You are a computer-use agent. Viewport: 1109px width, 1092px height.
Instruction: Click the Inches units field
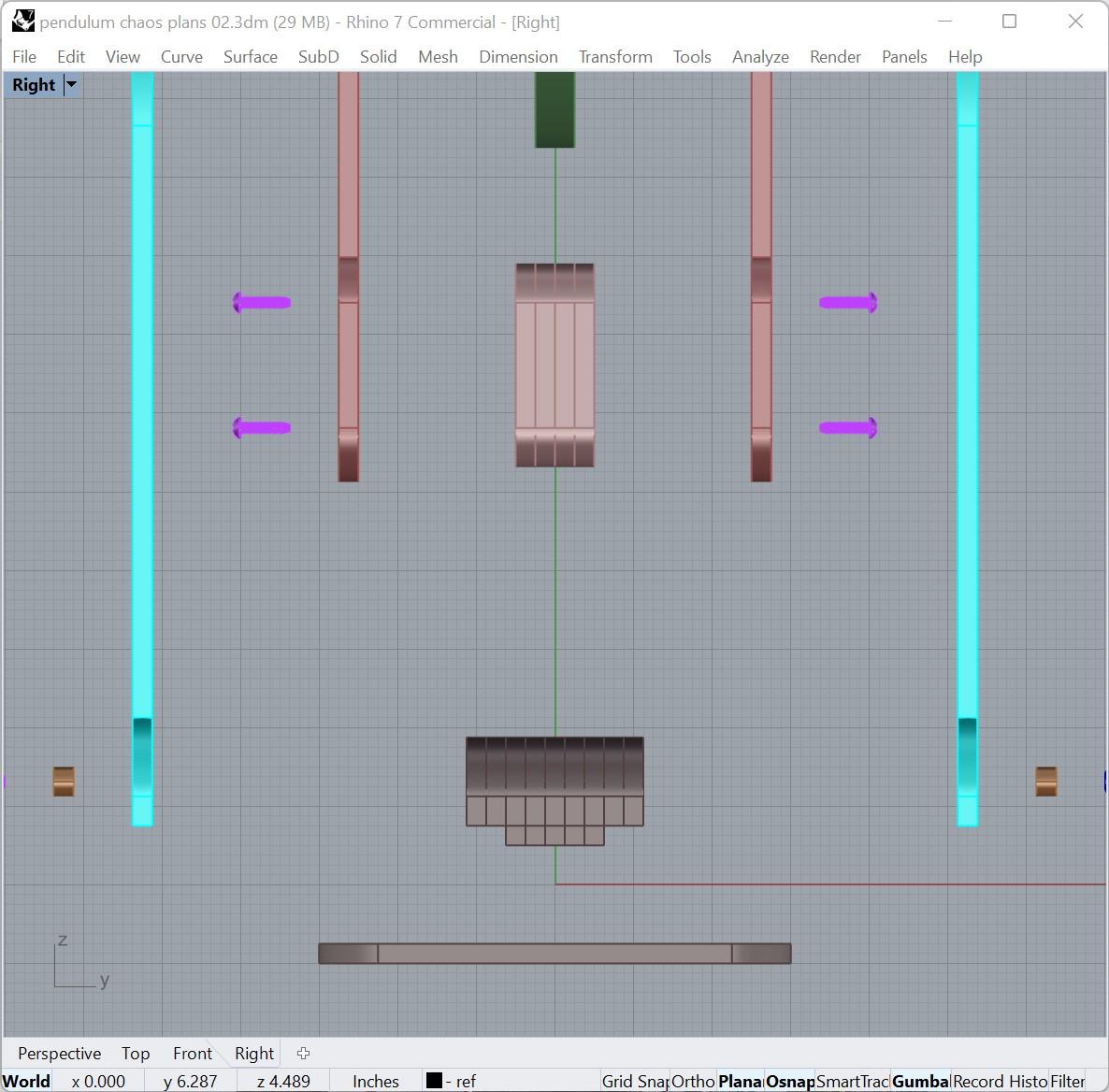376,1082
